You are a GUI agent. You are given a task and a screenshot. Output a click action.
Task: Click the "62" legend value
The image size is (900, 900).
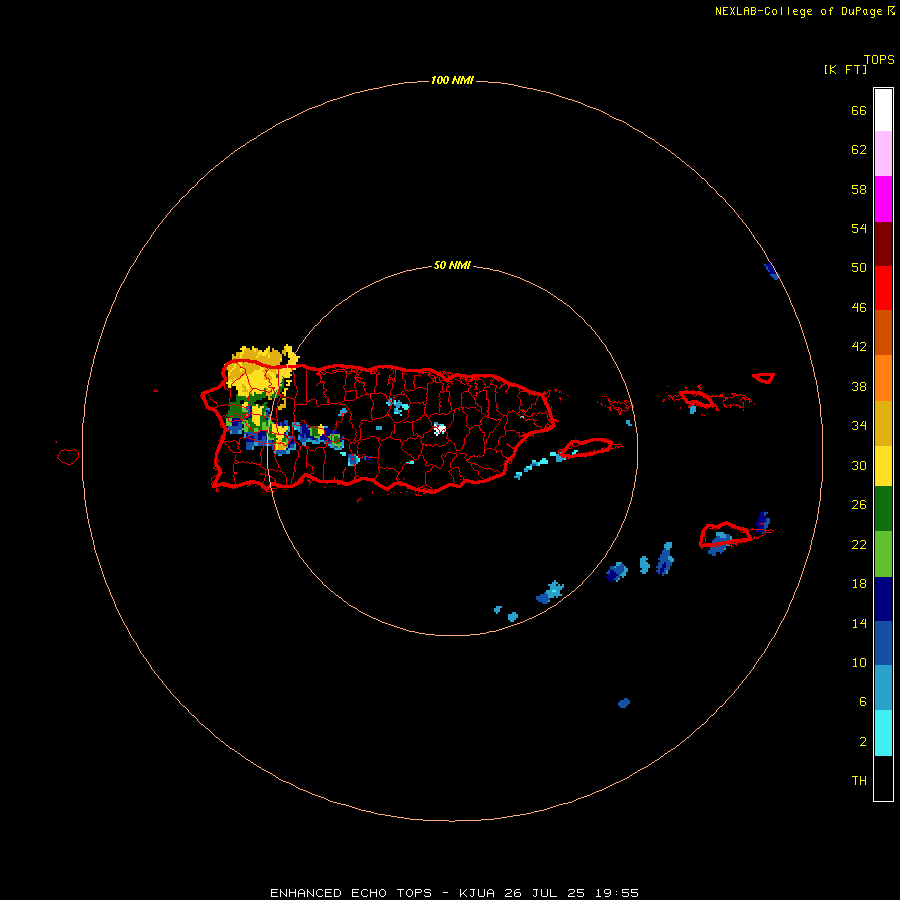click(x=859, y=150)
